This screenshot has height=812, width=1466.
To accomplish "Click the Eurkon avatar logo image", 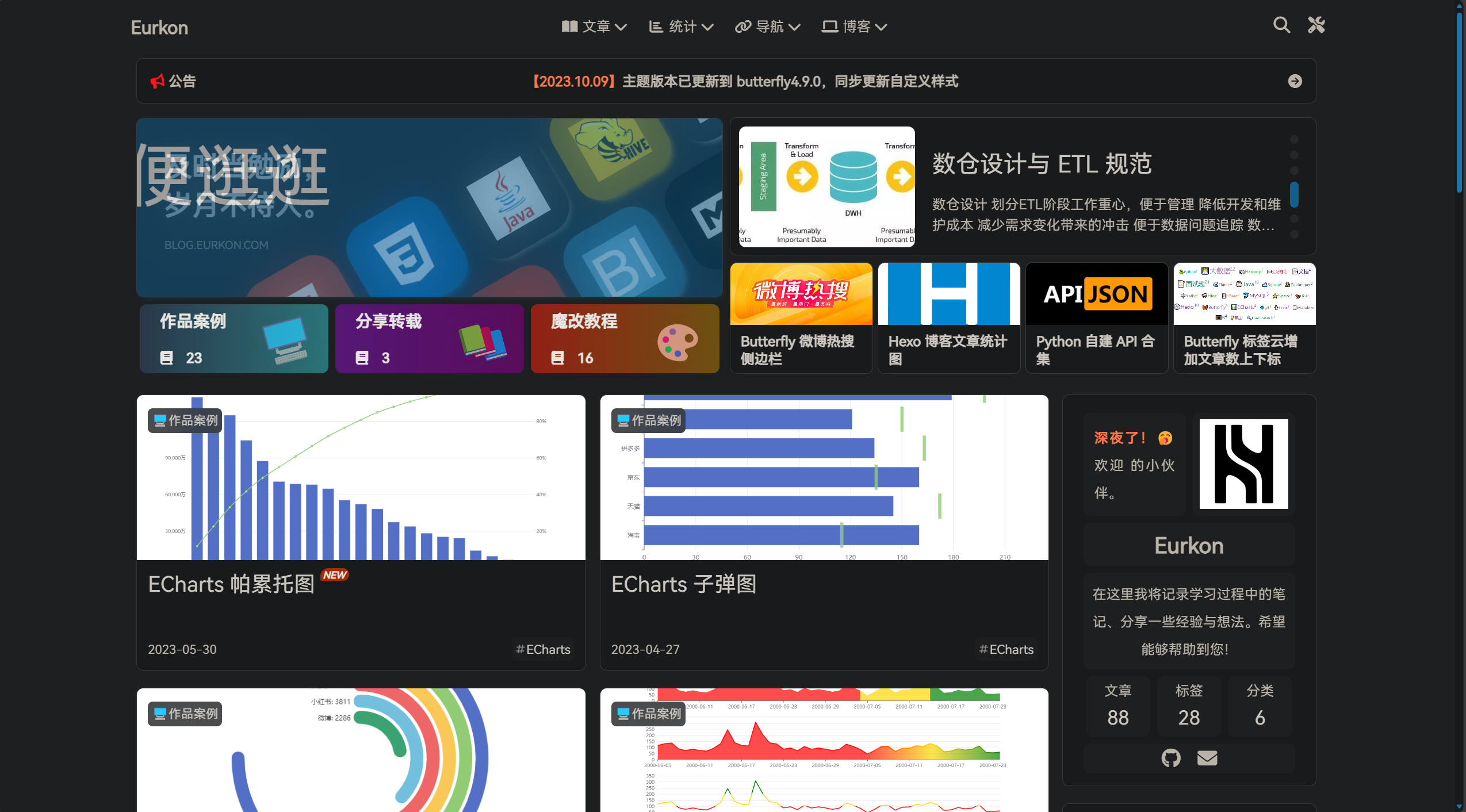I will coord(1243,464).
